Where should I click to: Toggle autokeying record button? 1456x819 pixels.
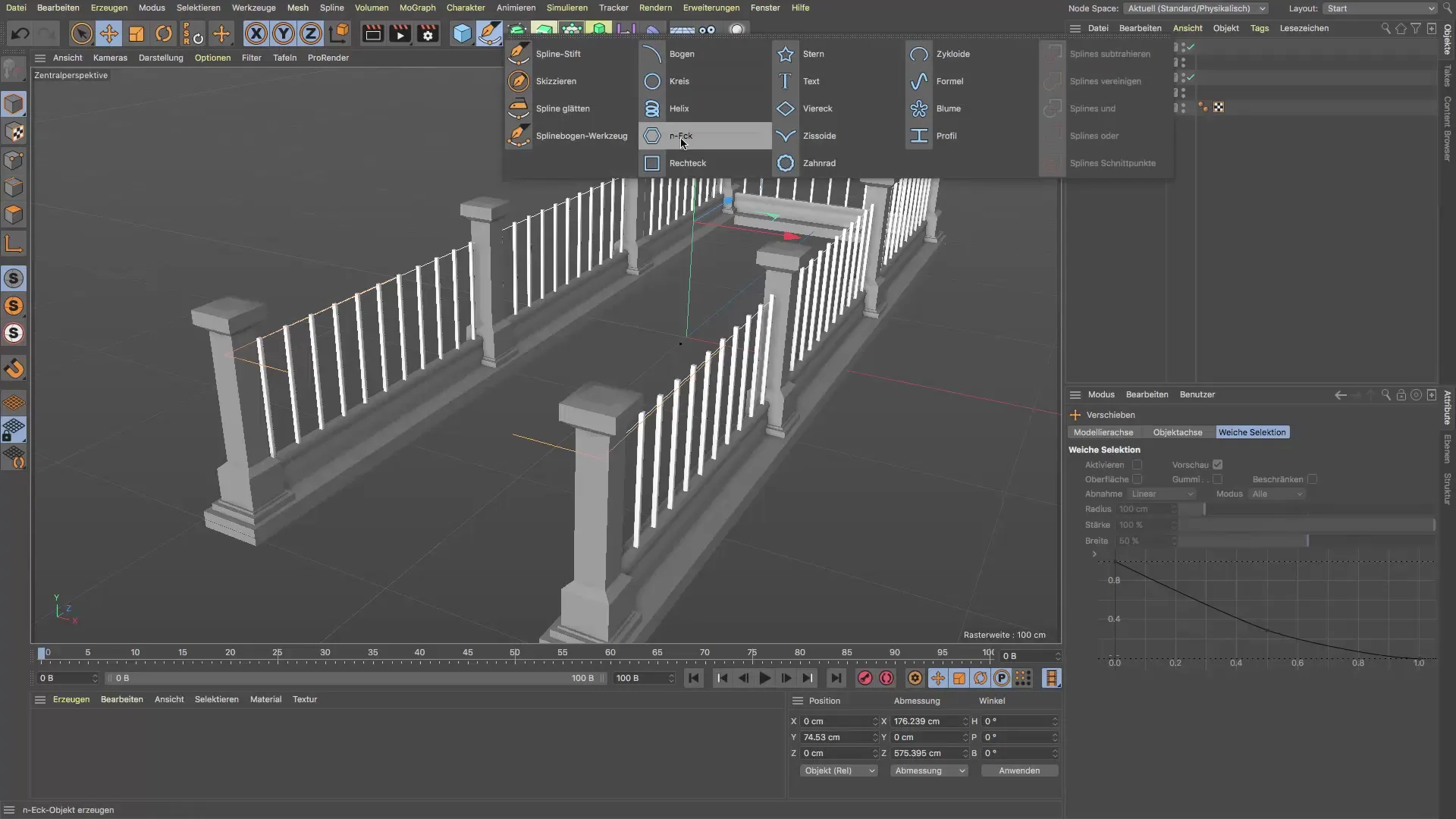coord(886,678)
